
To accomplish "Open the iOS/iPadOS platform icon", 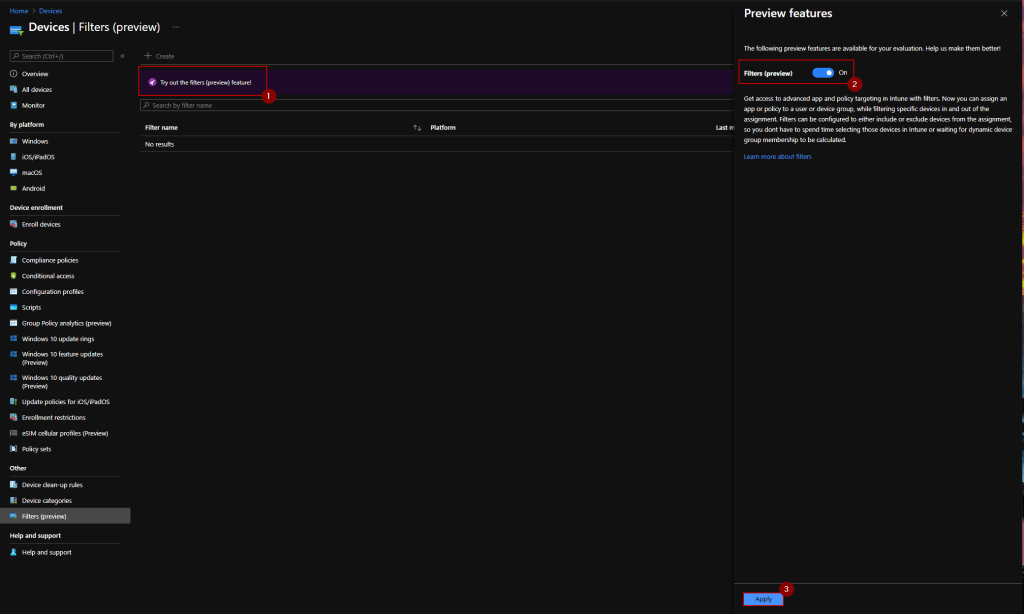I will (13, 157).
